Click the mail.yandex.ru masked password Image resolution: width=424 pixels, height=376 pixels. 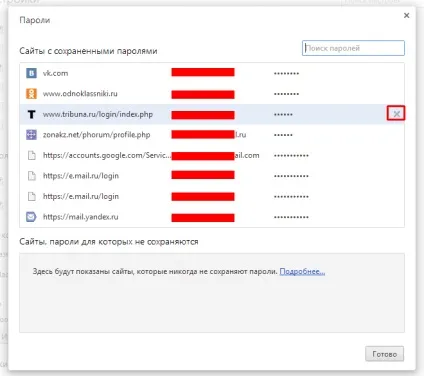(x=291, y=217)
